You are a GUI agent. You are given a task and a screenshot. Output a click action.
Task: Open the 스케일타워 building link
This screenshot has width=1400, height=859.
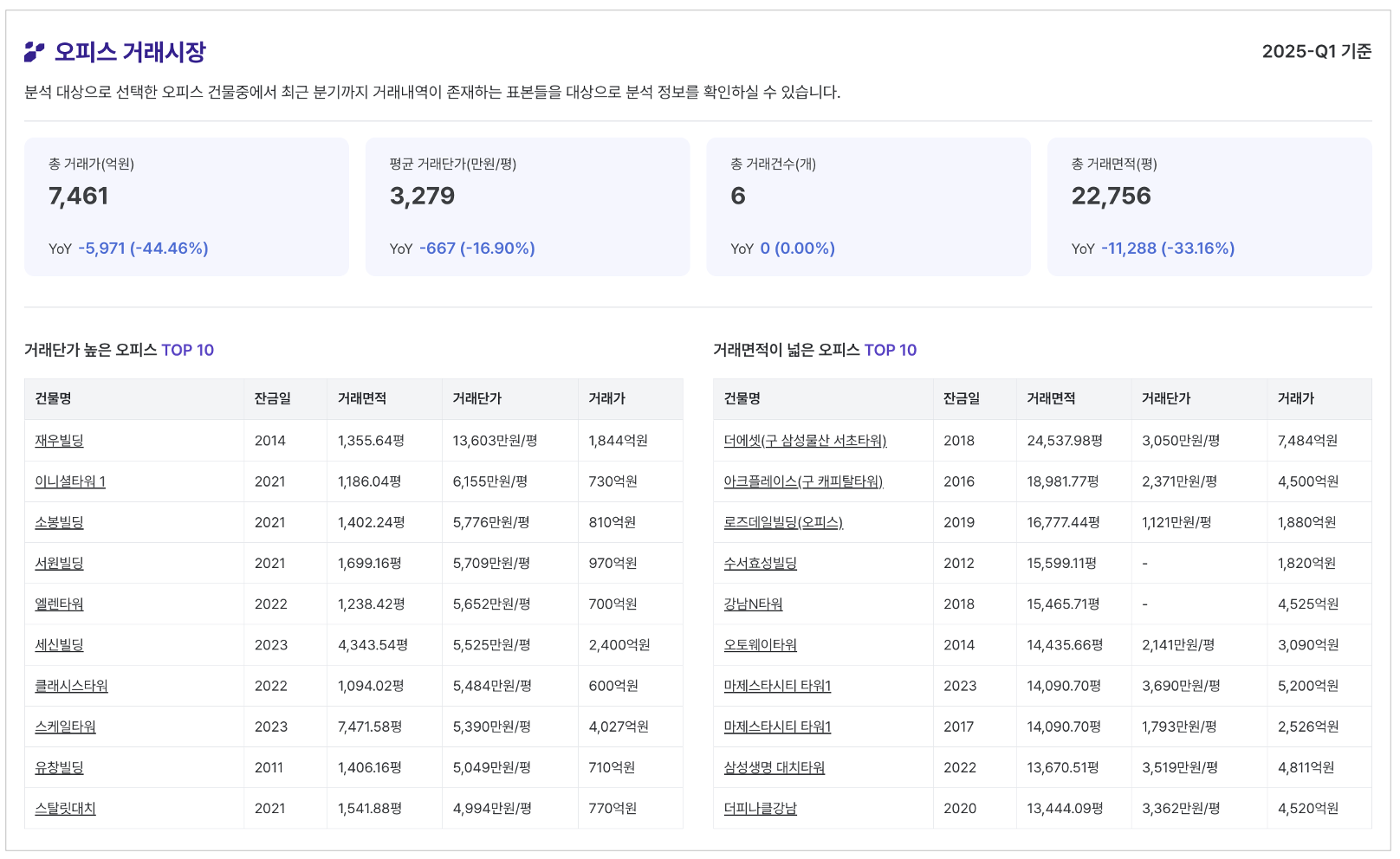click(x=65, y=727)
